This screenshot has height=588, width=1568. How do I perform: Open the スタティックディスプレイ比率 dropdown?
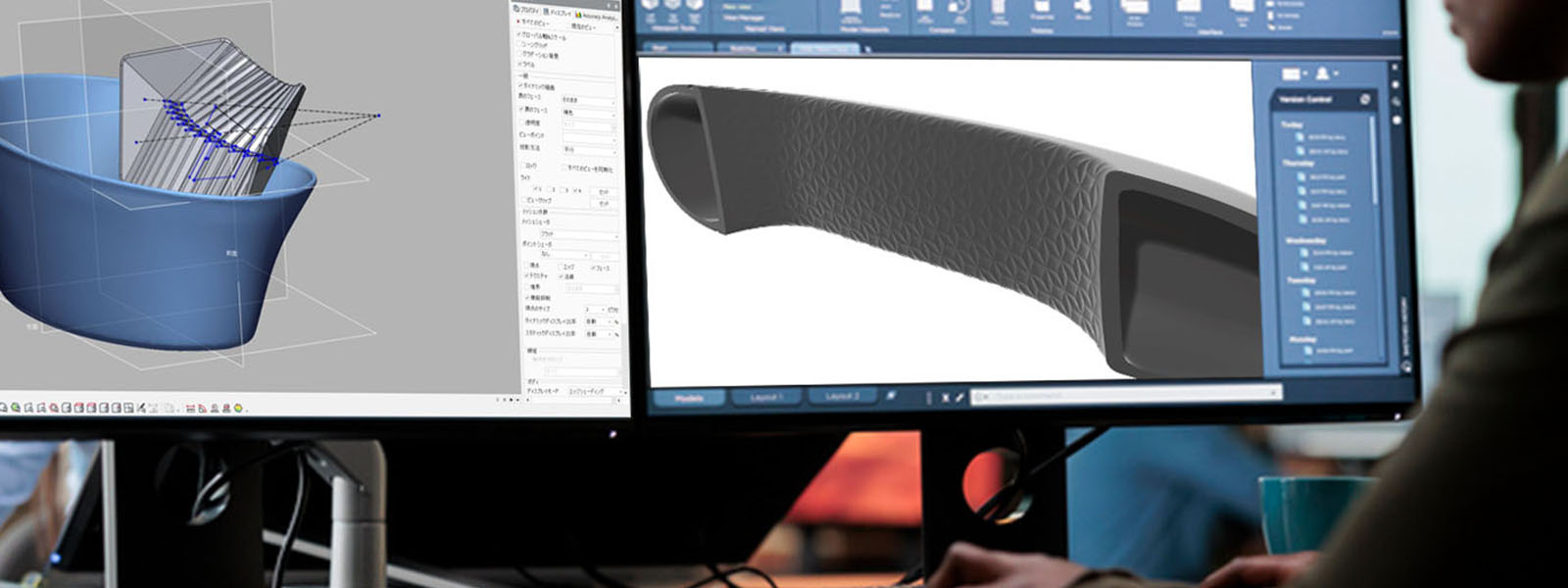[x=598, y=334]
